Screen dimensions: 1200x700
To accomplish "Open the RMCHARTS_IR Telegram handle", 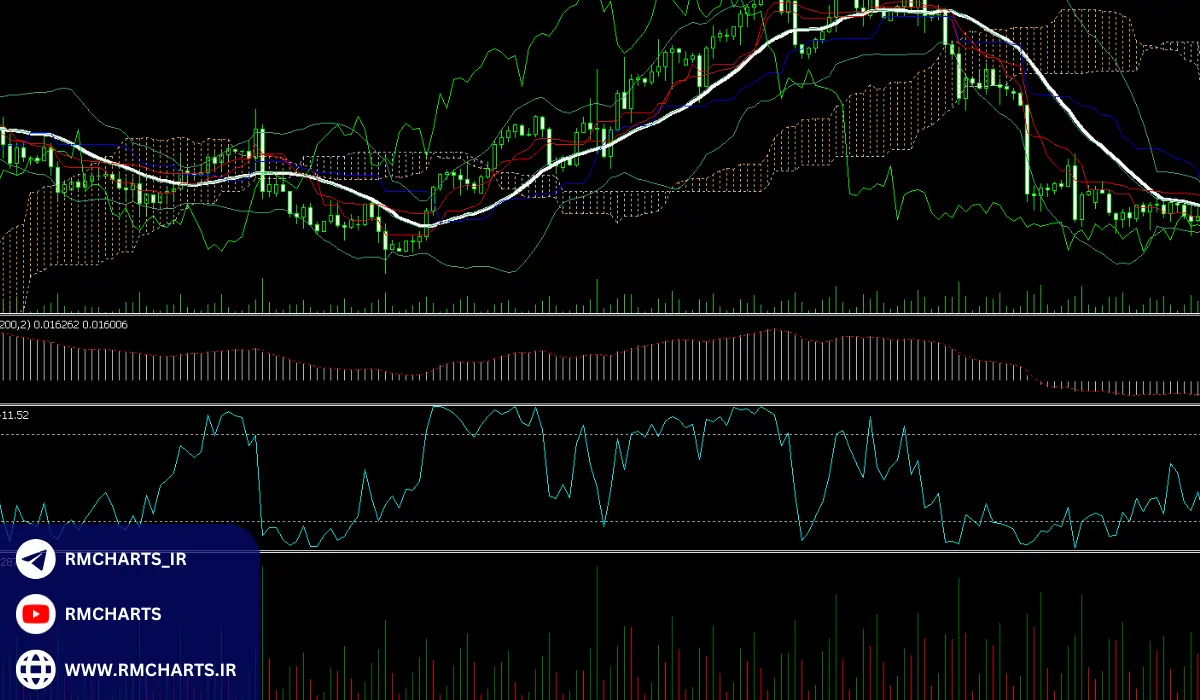I will [x=126, y=560].
